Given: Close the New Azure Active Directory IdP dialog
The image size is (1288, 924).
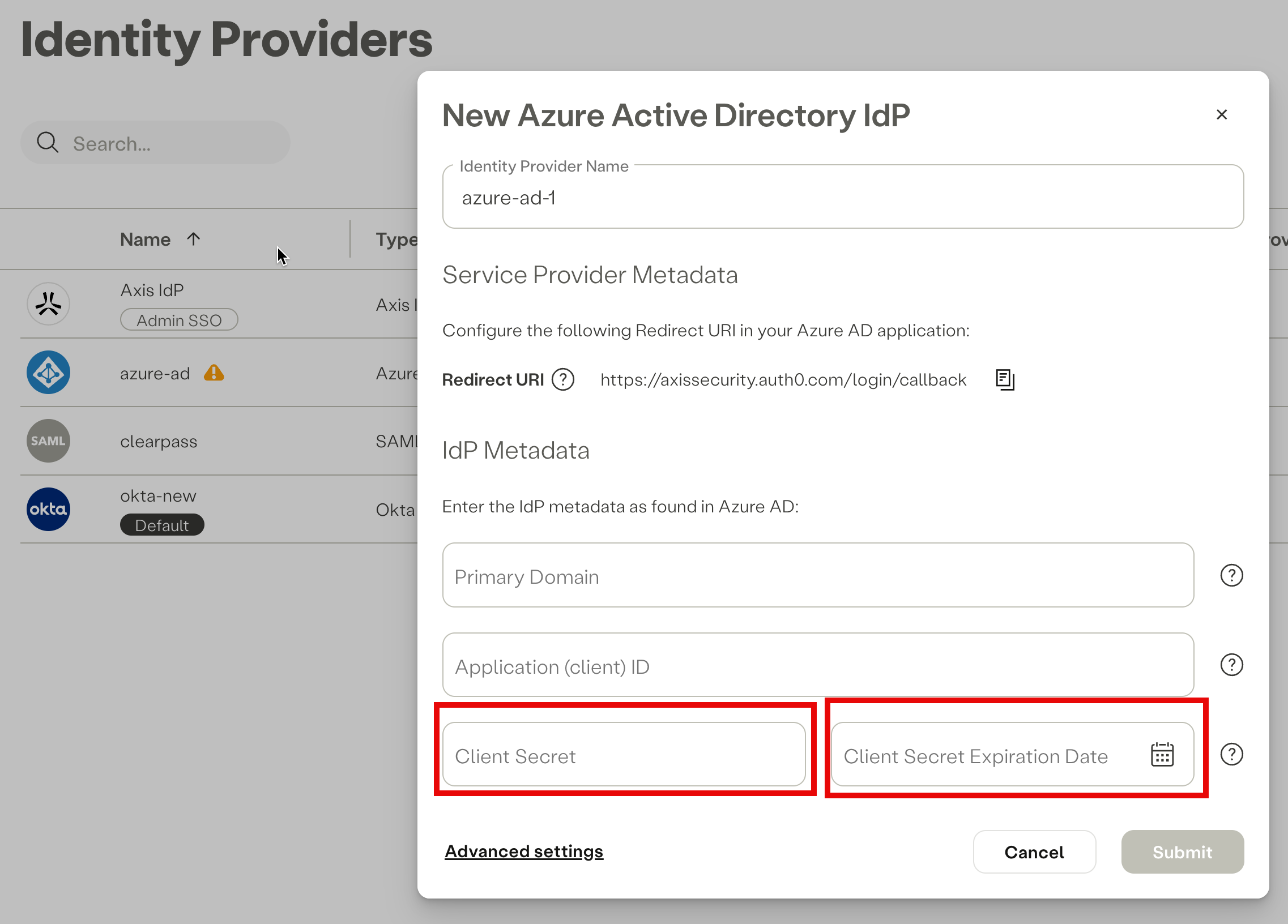Looking at the screenshot, I should point(1222,114).
